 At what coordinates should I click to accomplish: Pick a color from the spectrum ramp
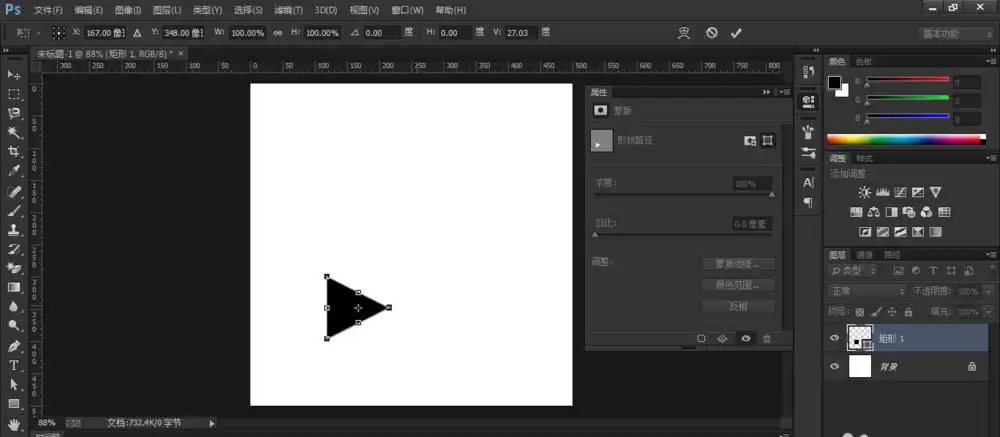click(x=906, y=139)
